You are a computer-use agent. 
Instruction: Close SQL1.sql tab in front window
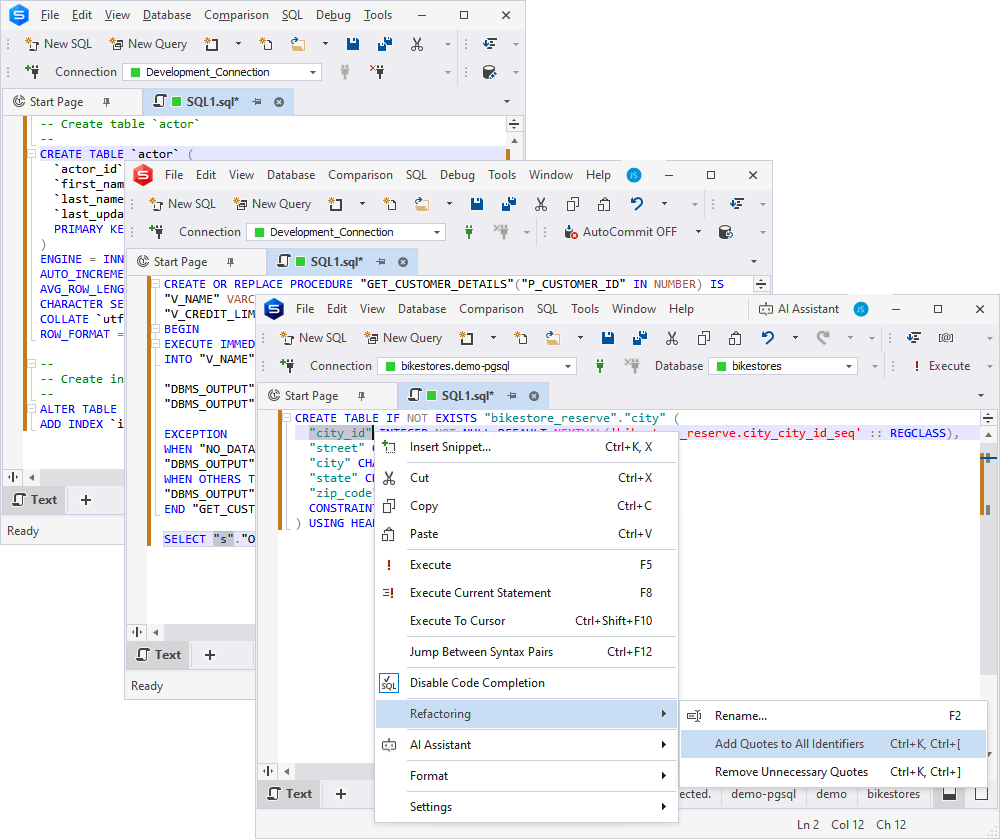[x=534, y=396]
